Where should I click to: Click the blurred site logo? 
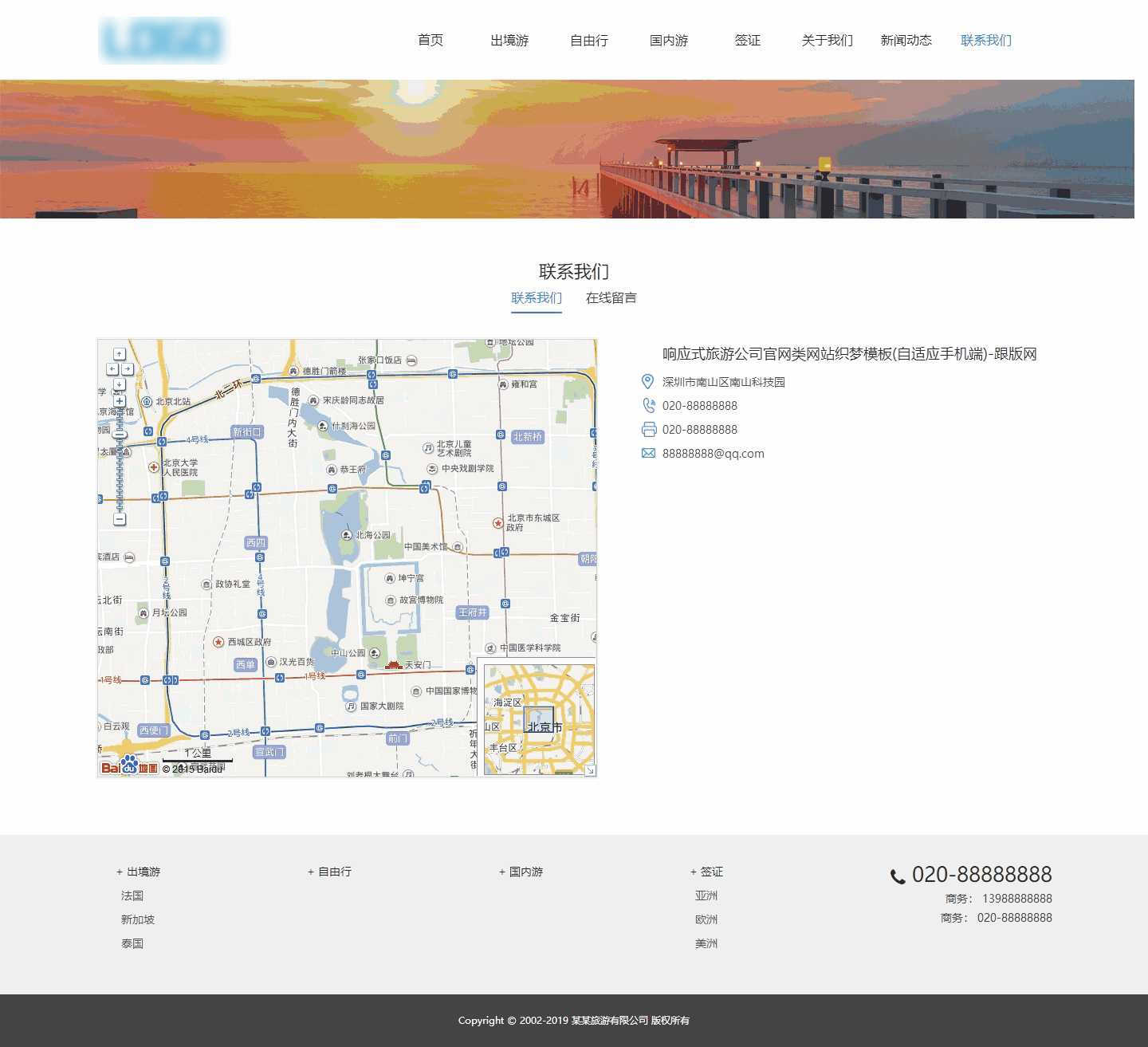(x=163, y=40)
